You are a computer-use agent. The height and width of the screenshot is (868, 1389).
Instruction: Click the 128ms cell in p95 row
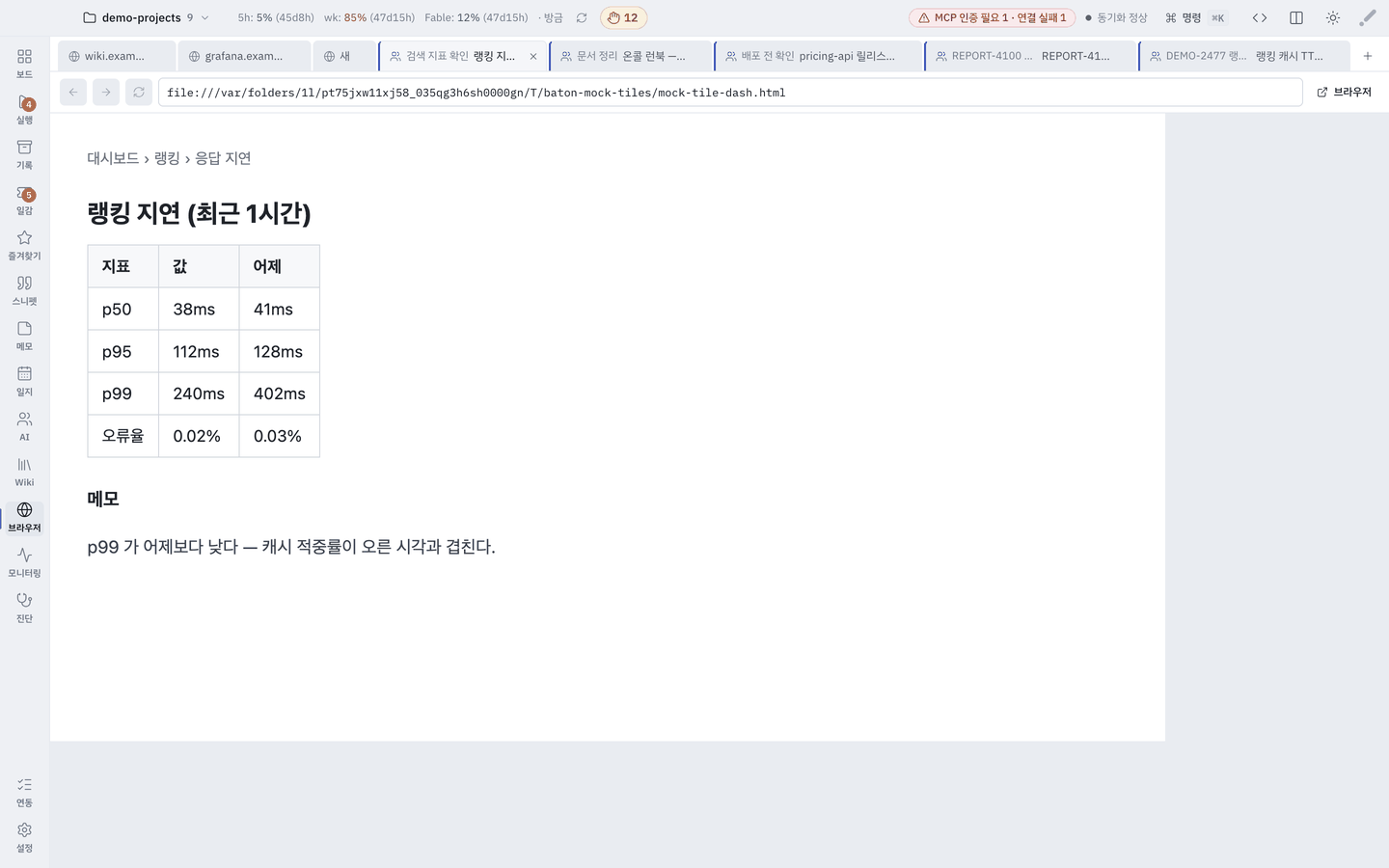click(x=279, y=352)
